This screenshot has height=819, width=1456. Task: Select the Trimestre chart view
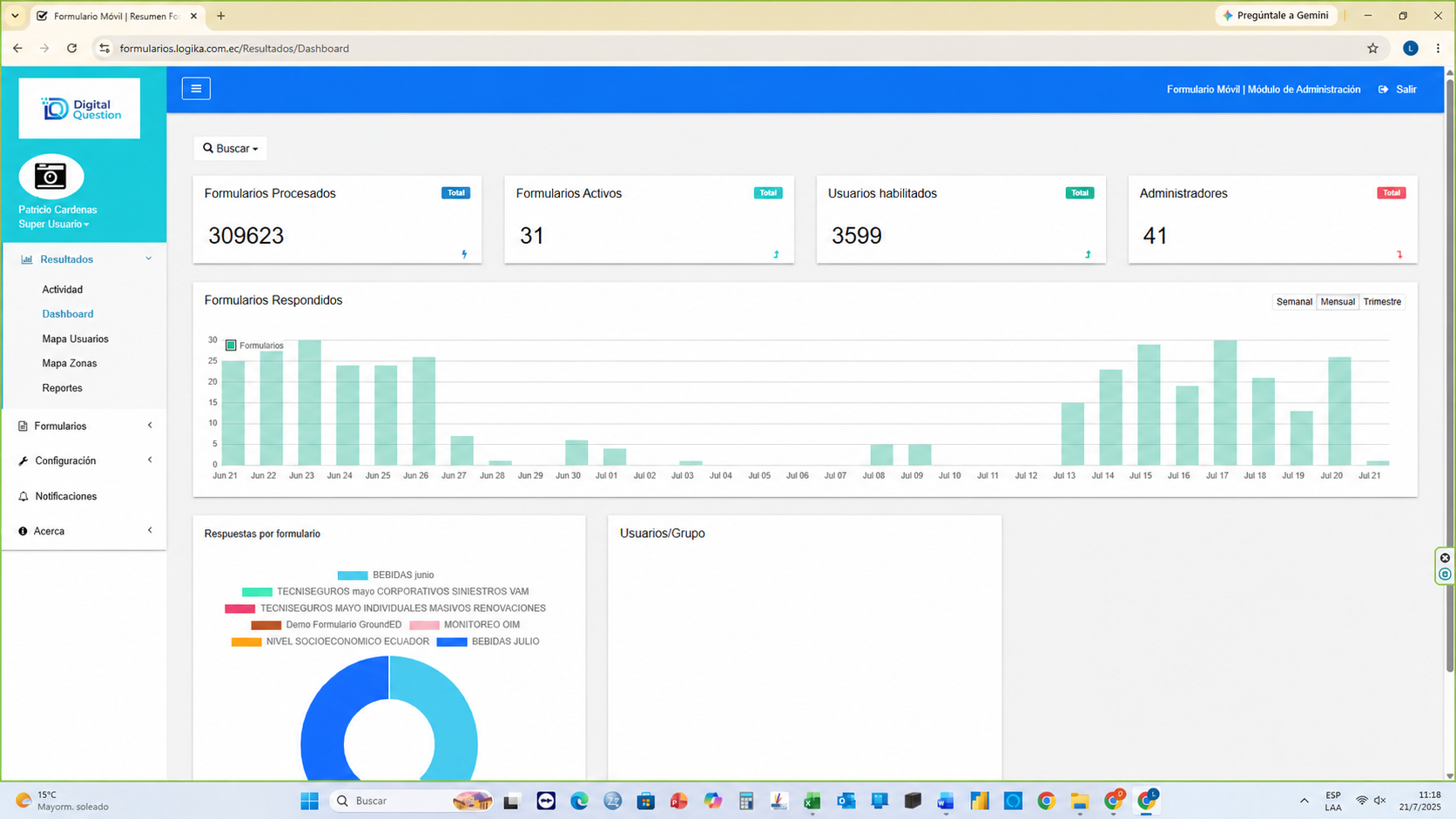coord(1382,302)
